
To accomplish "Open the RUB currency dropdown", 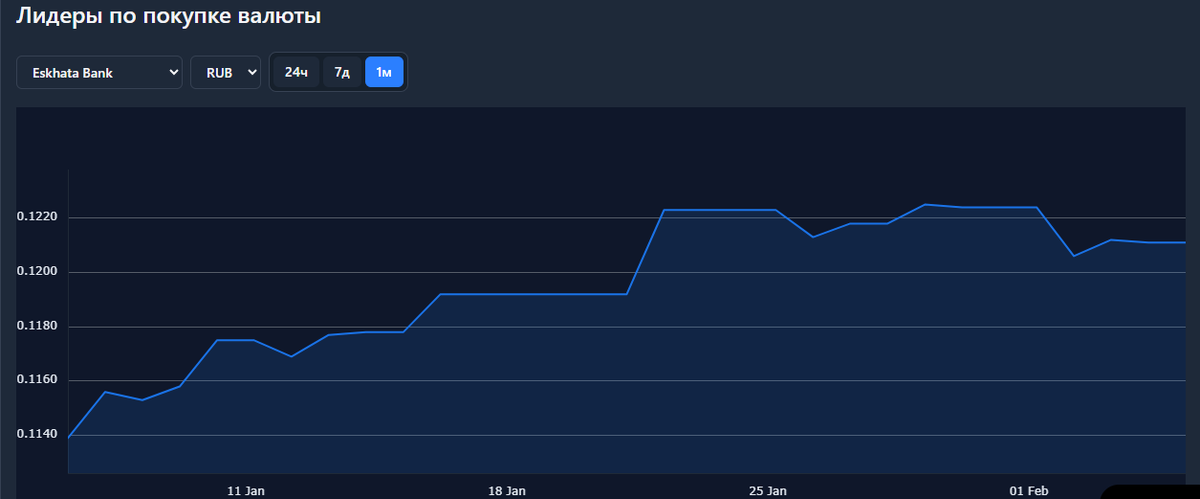I will (226, 72).
